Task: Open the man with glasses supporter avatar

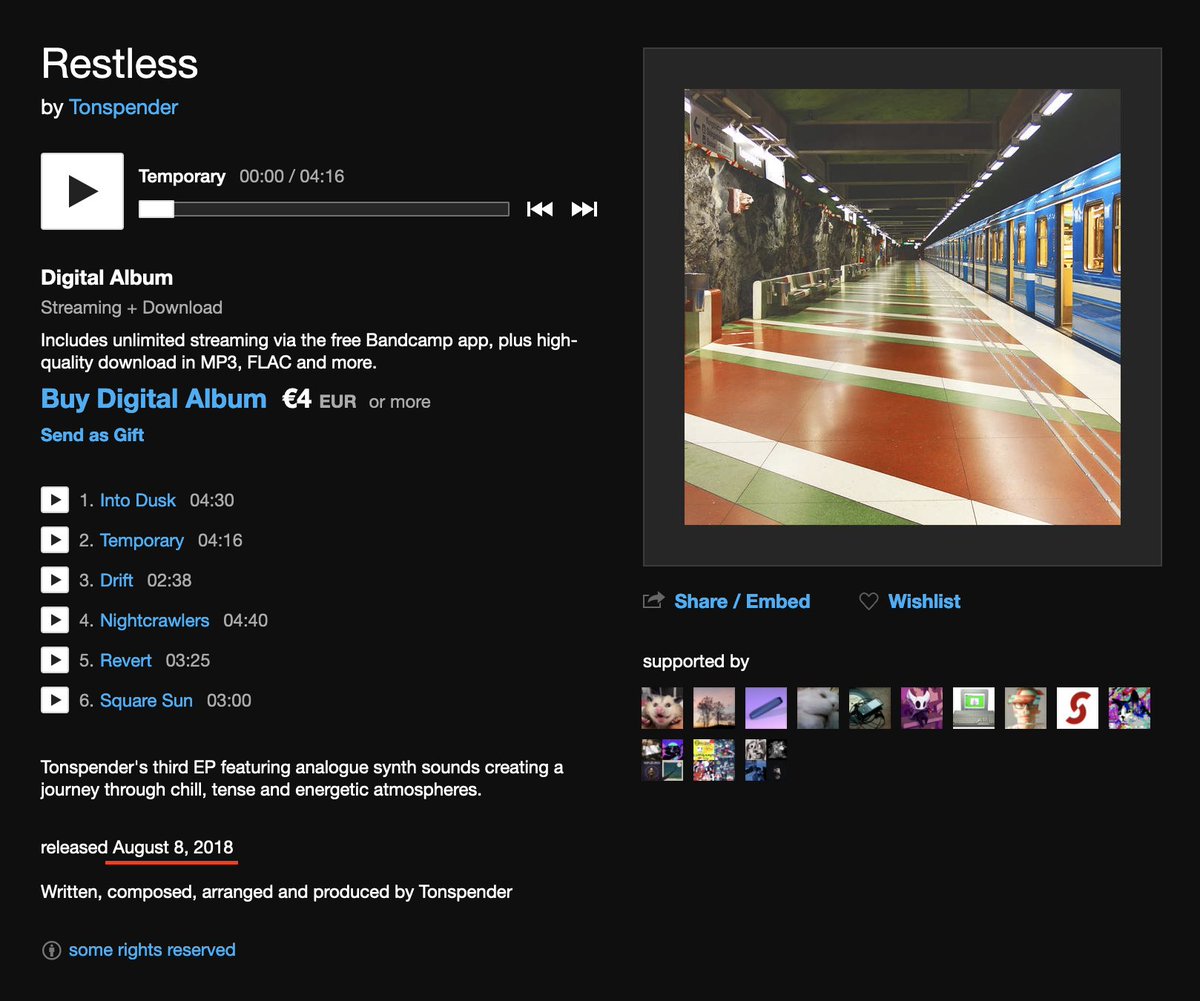Action: 1026,708
